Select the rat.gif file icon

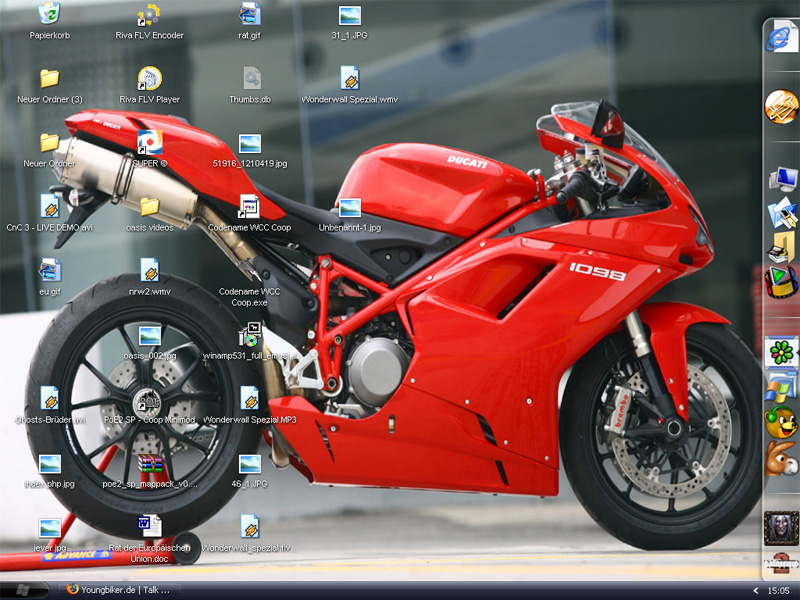tap(249, 14)
